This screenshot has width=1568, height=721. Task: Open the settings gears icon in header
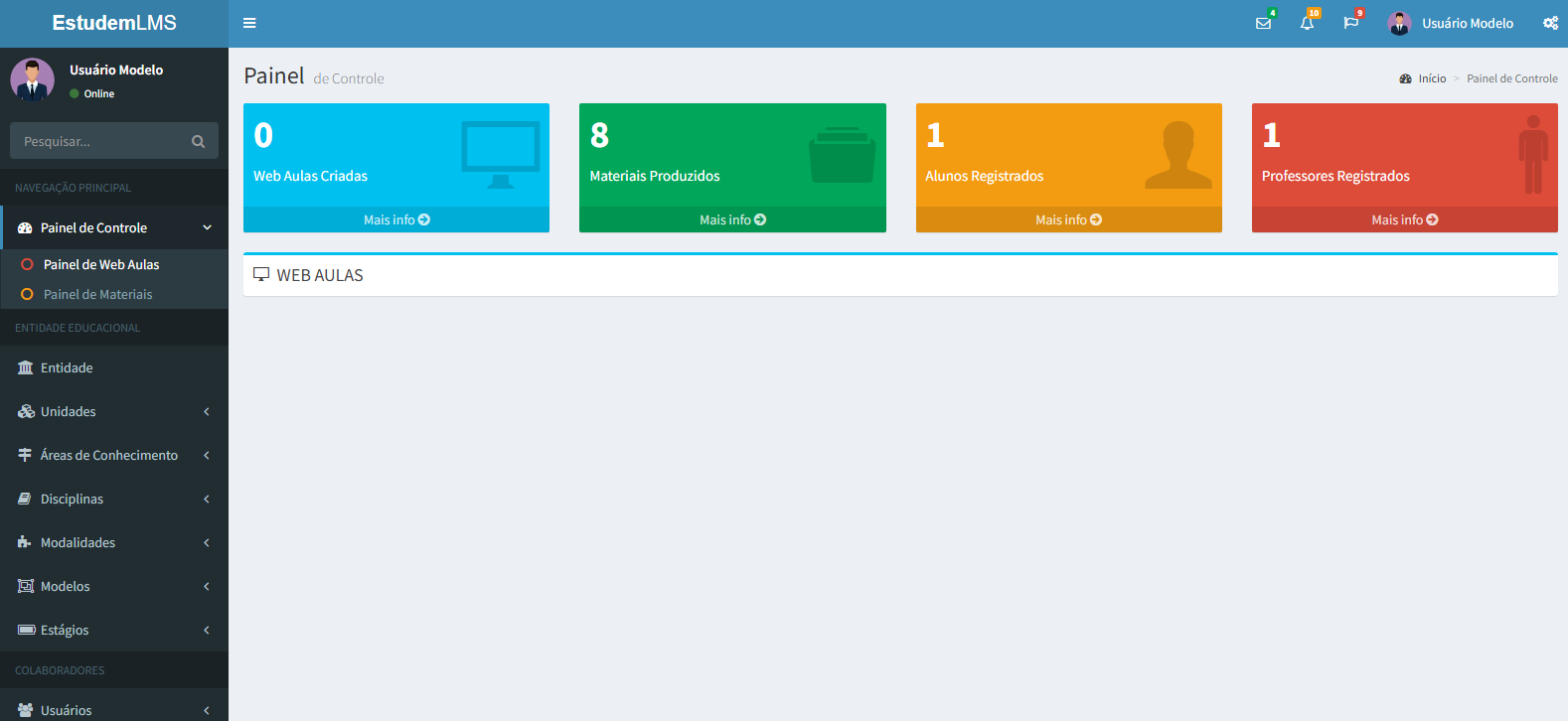pos(1550,23)
